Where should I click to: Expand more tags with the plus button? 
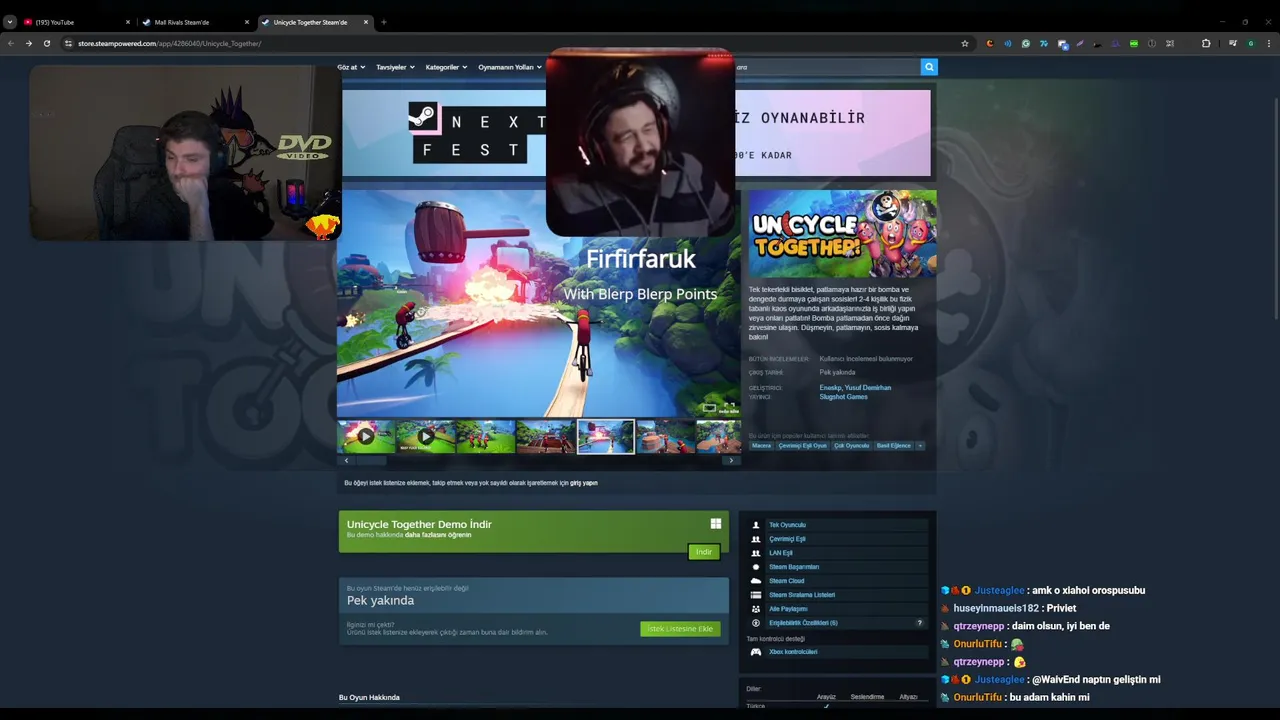(920, 446)
